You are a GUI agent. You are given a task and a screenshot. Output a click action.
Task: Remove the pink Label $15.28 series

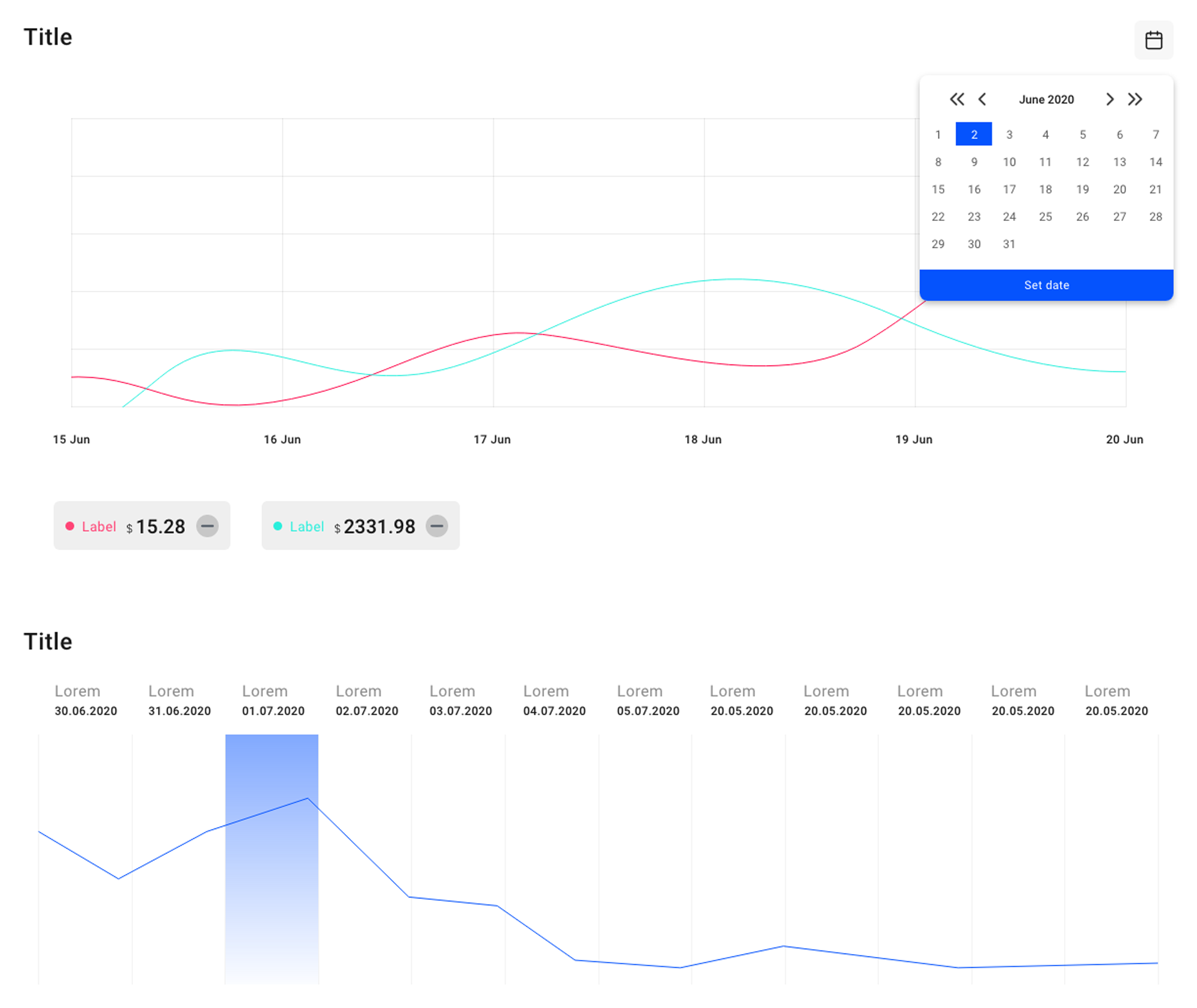coord(207,526)
